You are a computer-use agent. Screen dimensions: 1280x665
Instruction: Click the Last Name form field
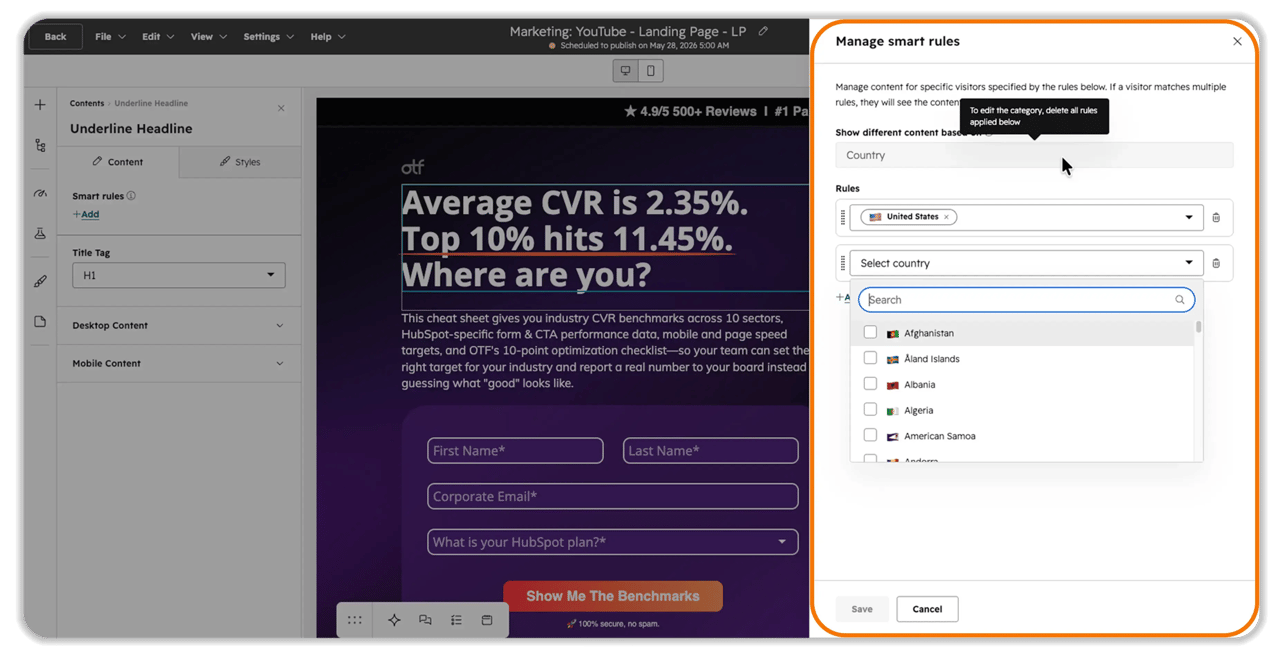[711, 451]
